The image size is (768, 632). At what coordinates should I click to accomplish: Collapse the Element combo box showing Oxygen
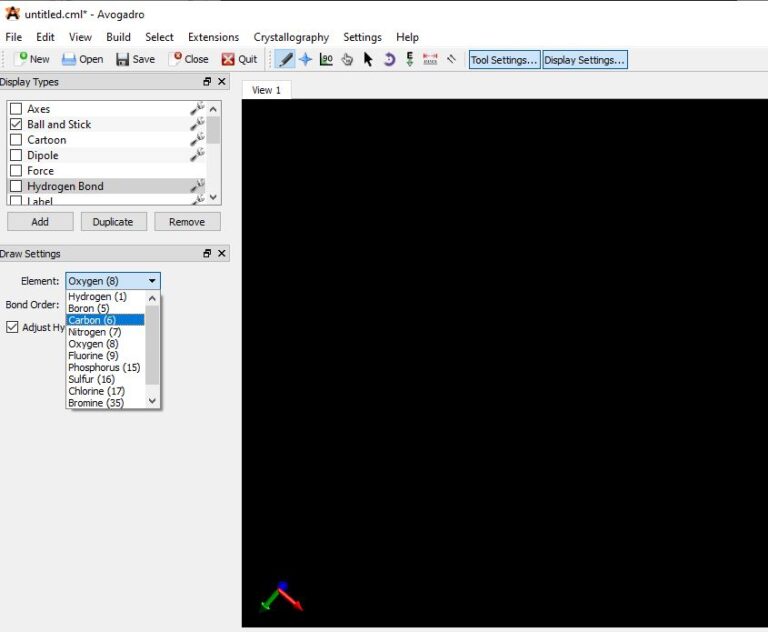pyautogui.click(x=112, y=281)
